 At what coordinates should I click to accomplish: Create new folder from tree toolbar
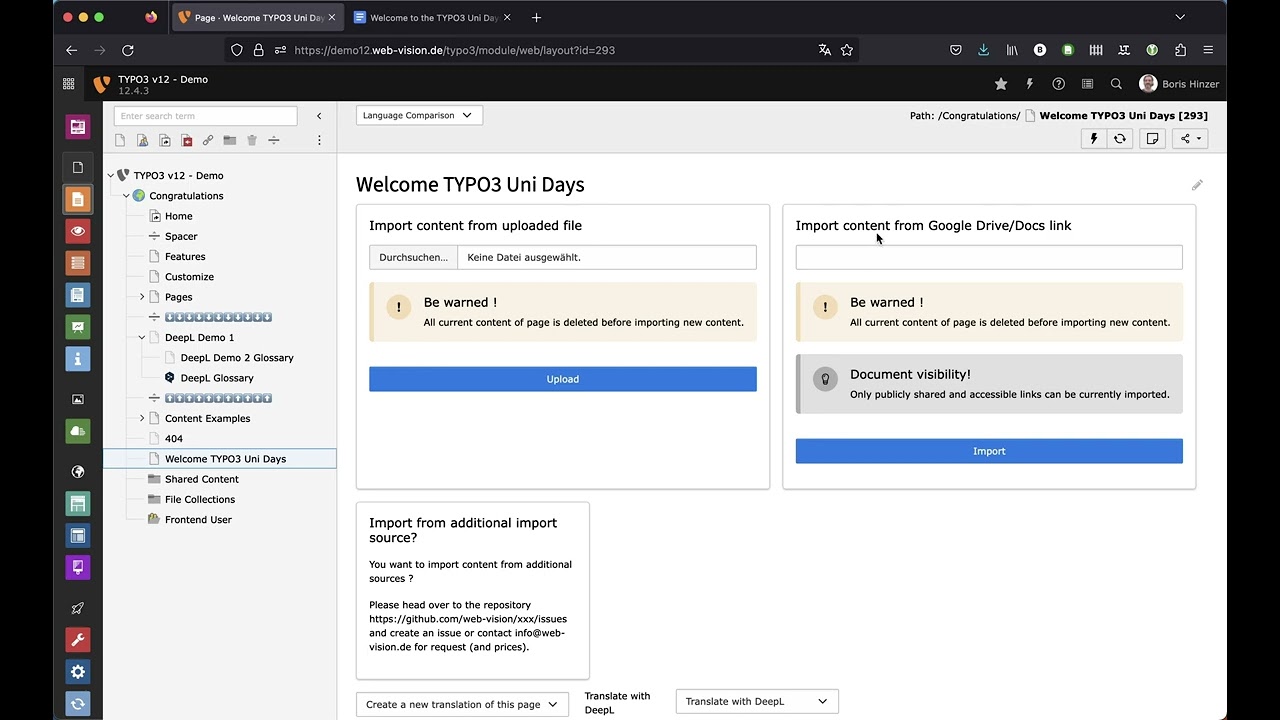(x=230, y=141)
